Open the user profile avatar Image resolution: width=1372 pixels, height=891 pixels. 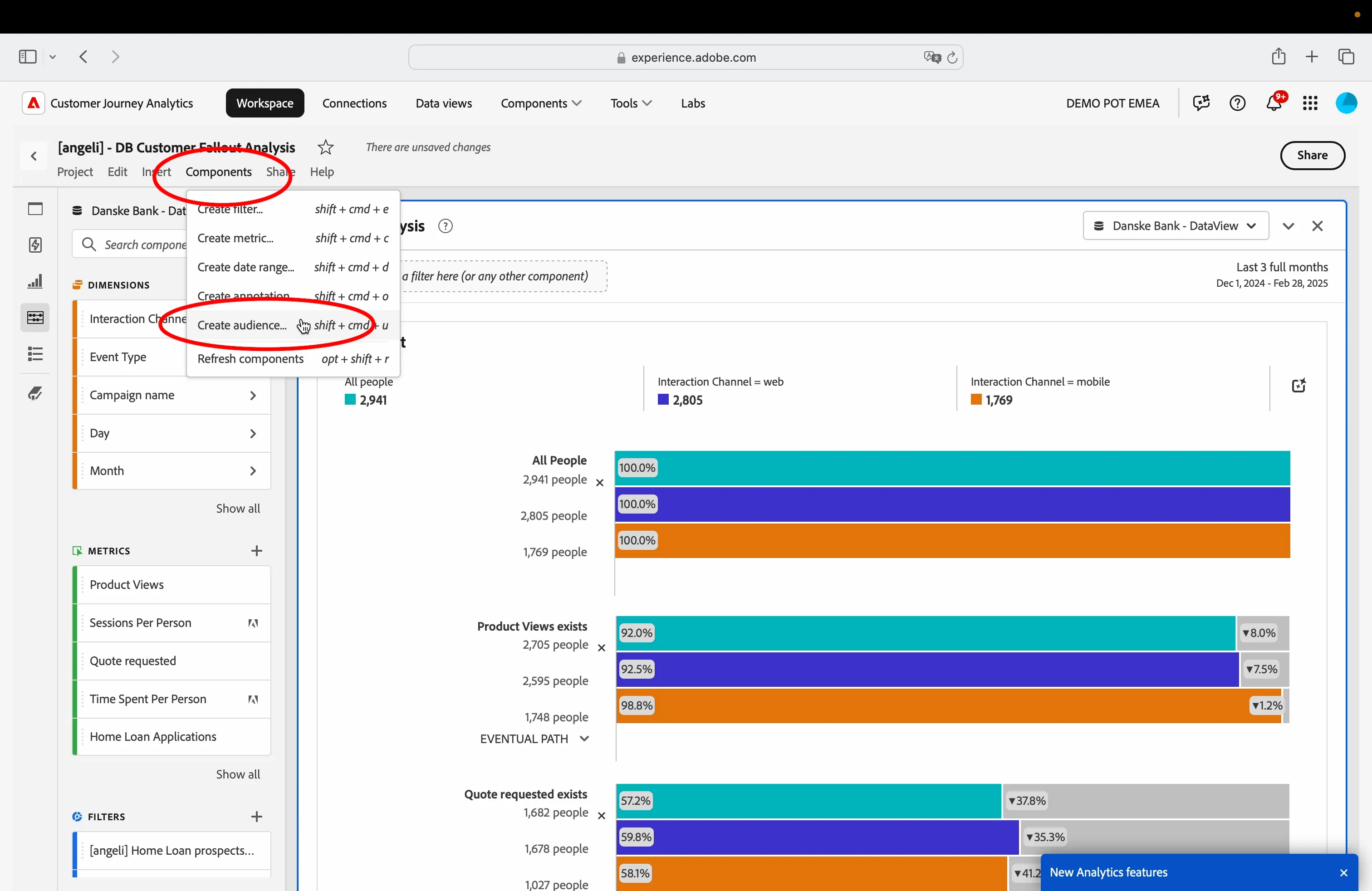coord(1346,103)
